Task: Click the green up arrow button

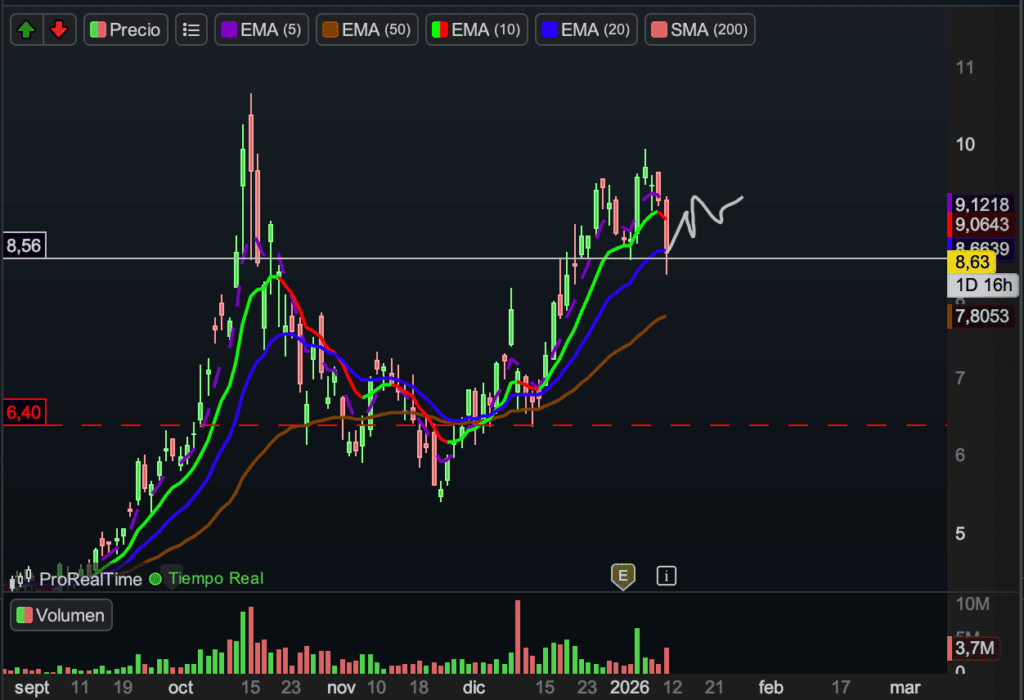Action: click(26, 30)
